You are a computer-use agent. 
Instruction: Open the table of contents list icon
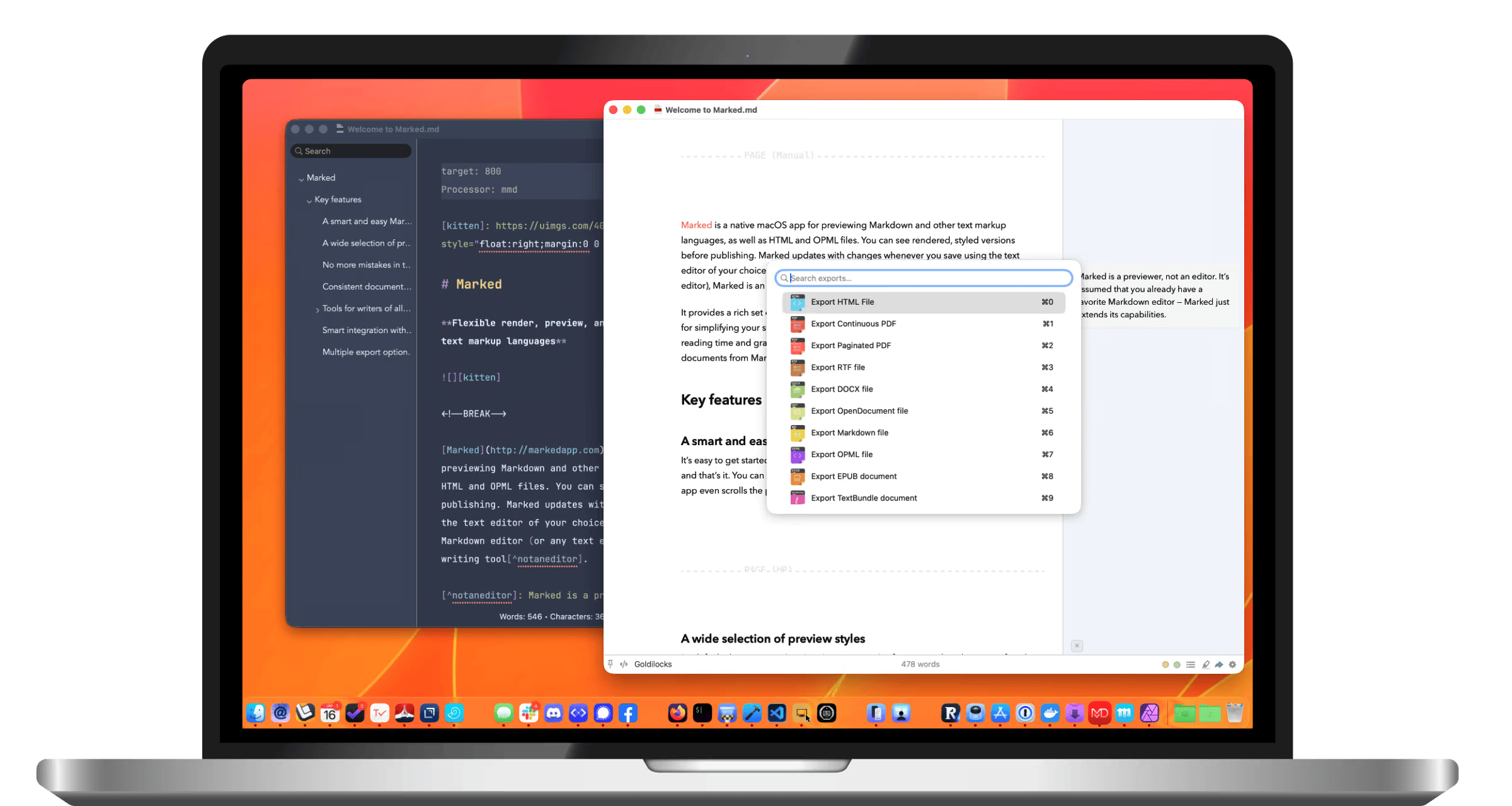(1191, 665)
